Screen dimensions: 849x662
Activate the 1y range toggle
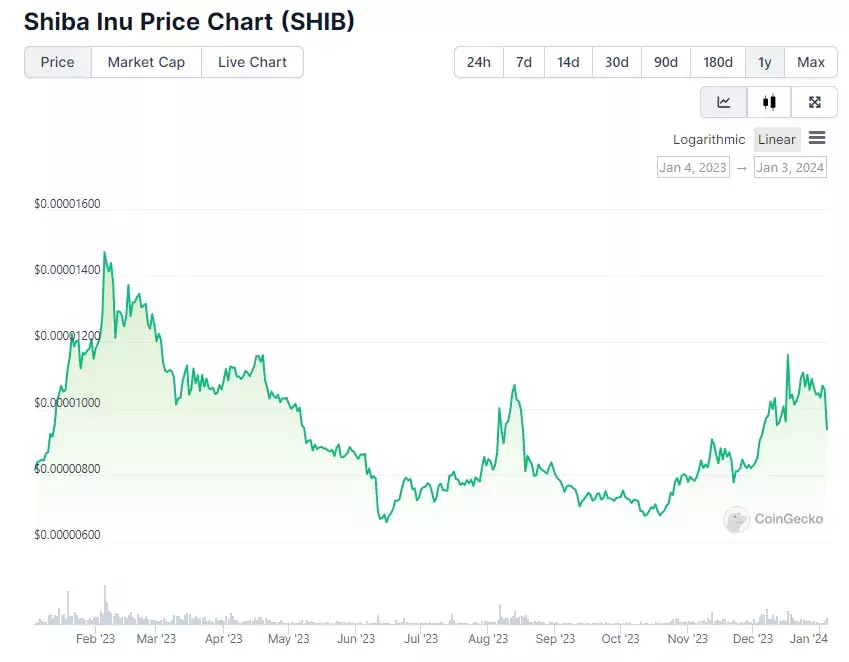click(x=765, y=62)
